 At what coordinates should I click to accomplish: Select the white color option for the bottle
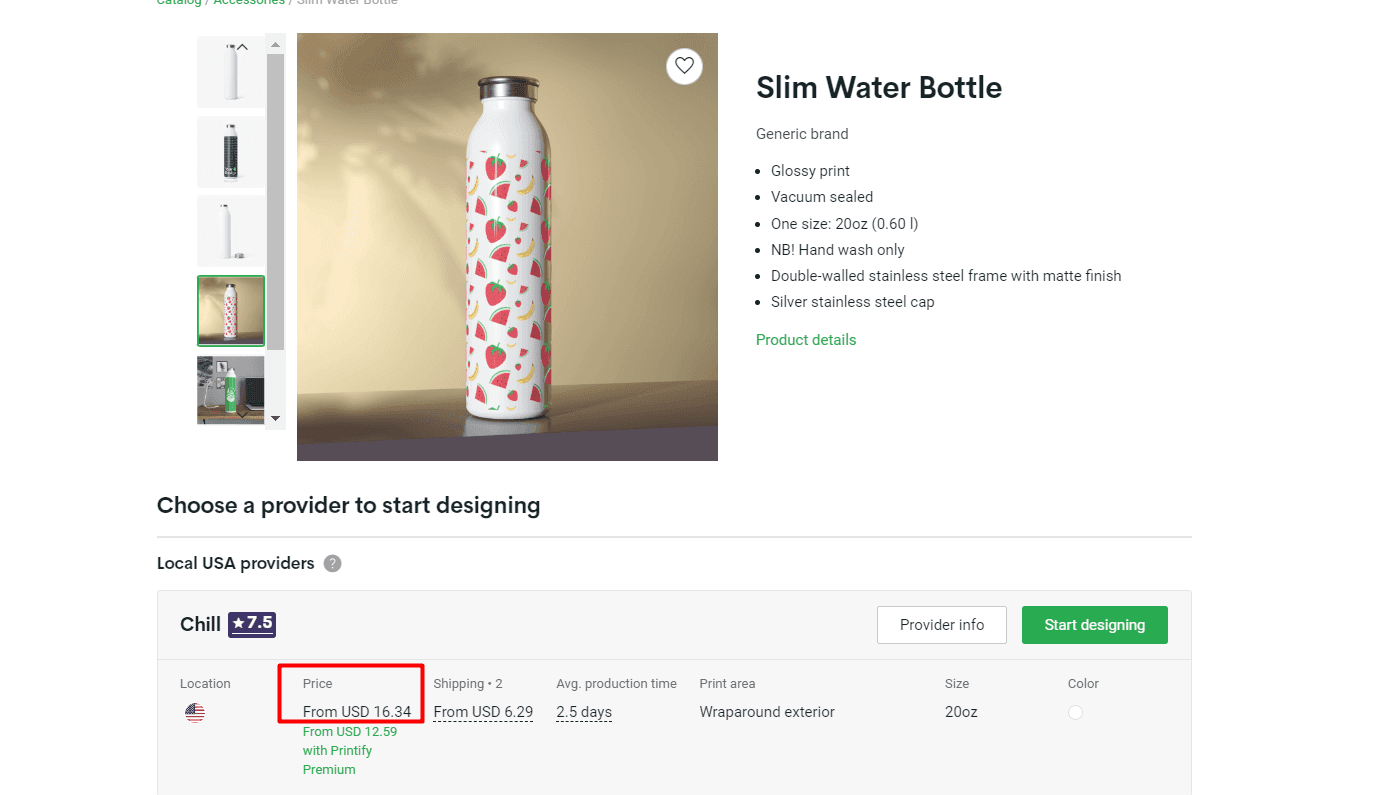(x=1075, y=712)
